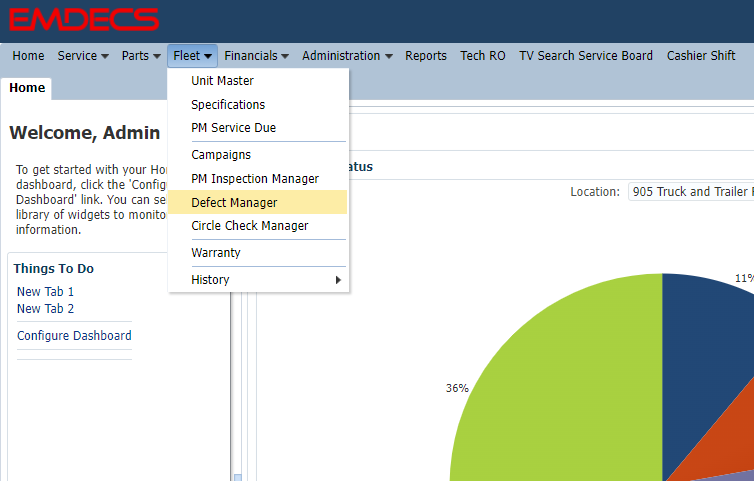Expand the History submenu arrow
Screen dimensions: 754x481
coord(338,280)
